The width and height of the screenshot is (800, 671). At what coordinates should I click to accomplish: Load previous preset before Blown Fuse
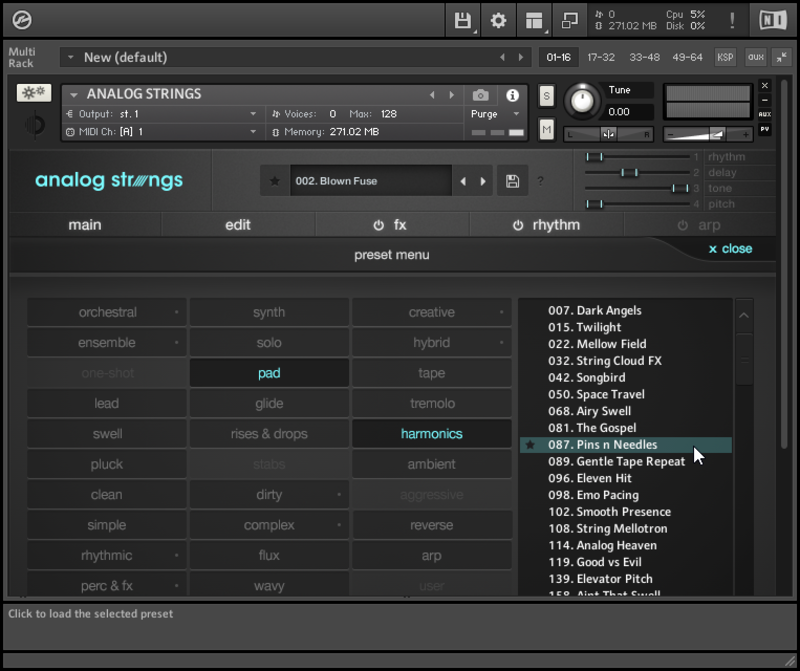463,181
